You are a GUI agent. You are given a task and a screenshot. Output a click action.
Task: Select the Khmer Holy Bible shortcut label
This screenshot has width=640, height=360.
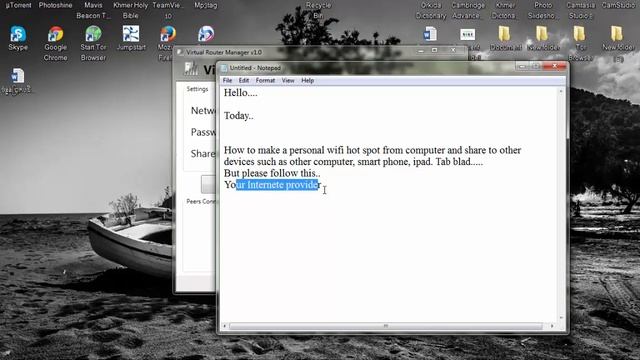click(x=131, y=10)
